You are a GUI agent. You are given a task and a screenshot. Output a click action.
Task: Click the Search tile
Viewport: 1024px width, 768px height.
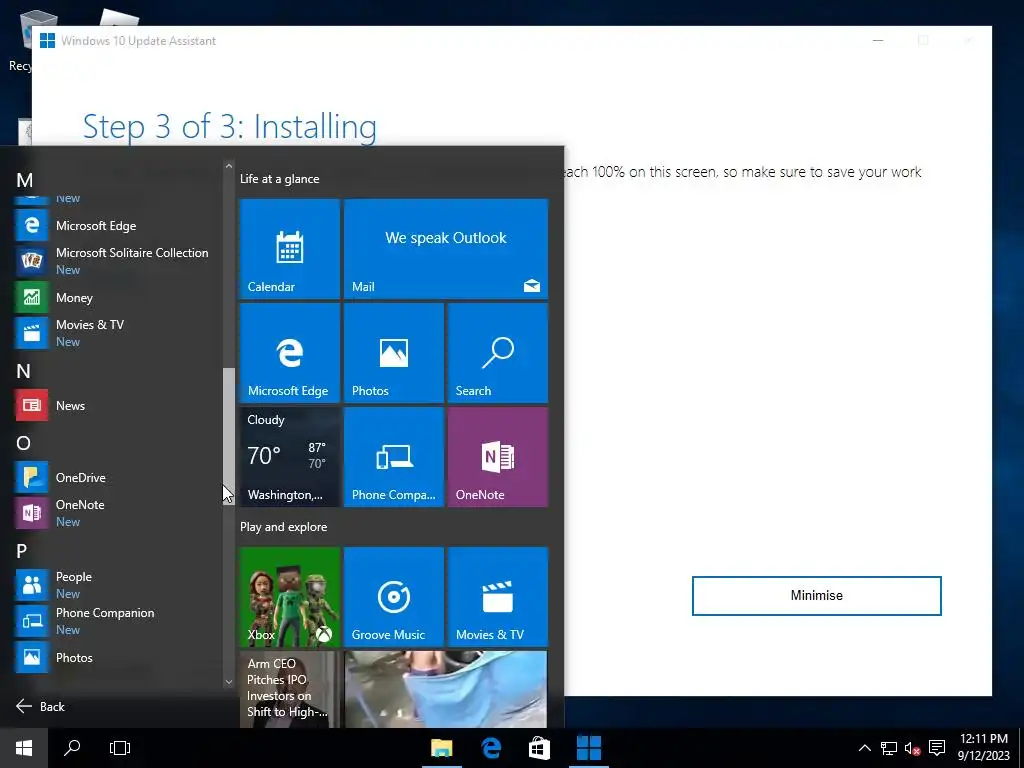(498, 353)
